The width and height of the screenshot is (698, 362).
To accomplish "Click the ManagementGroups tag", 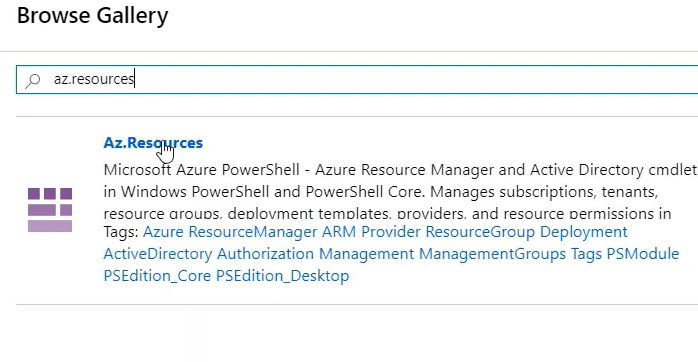I will pos(492,254).
